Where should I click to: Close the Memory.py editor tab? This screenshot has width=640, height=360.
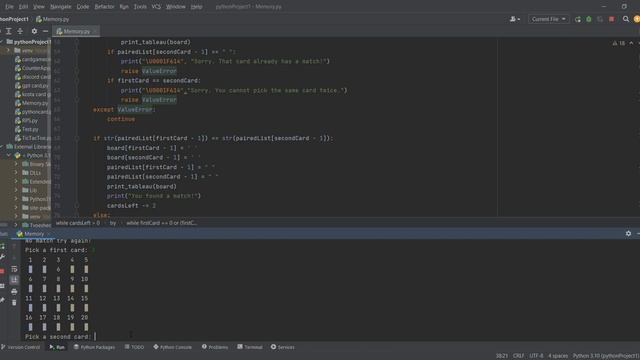coord(95,31)
